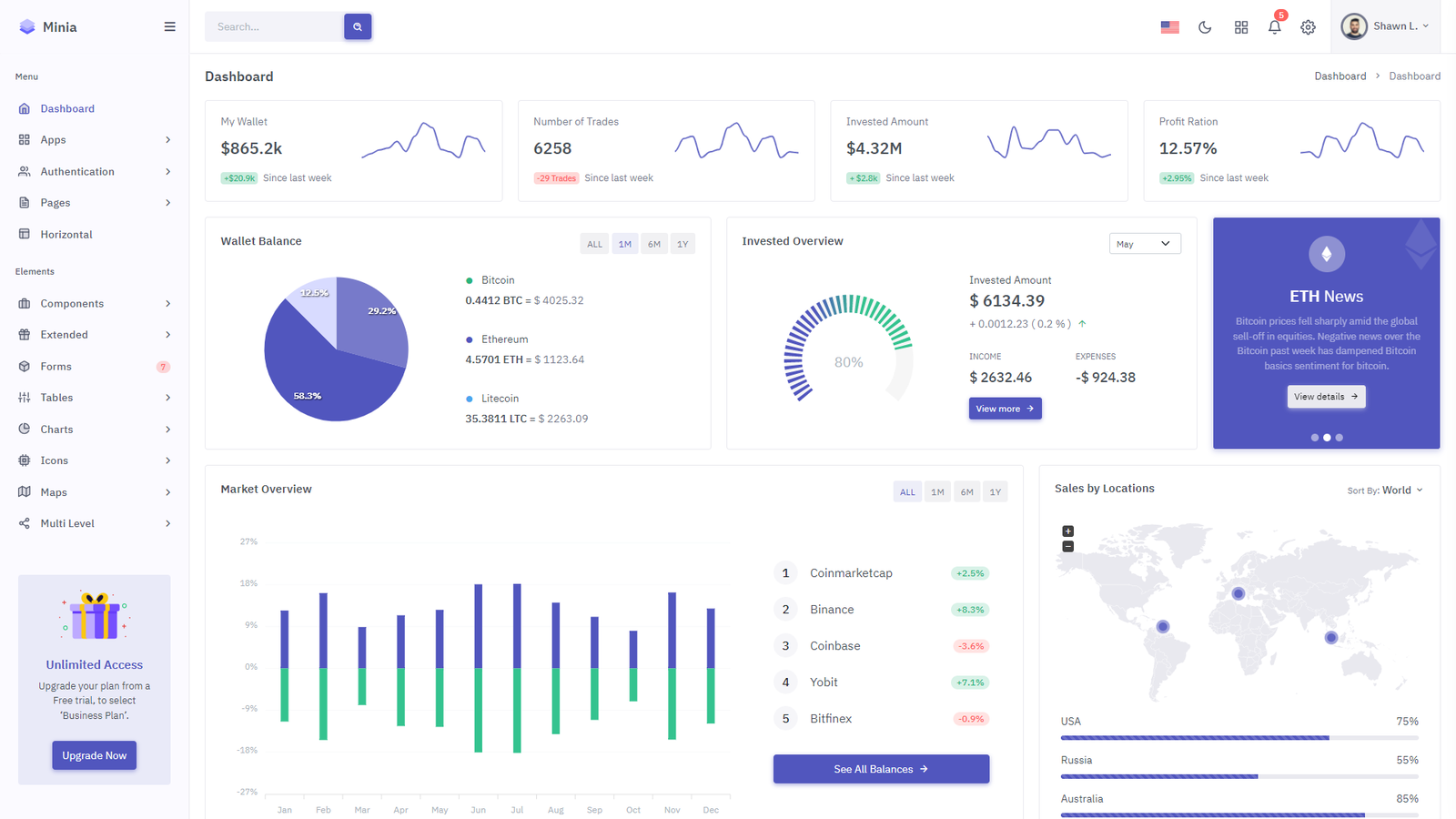Click the Ethereum icon in ETH News
Image resolution: width=1456 pixels, height=819 pixels.
[1327, 254]
